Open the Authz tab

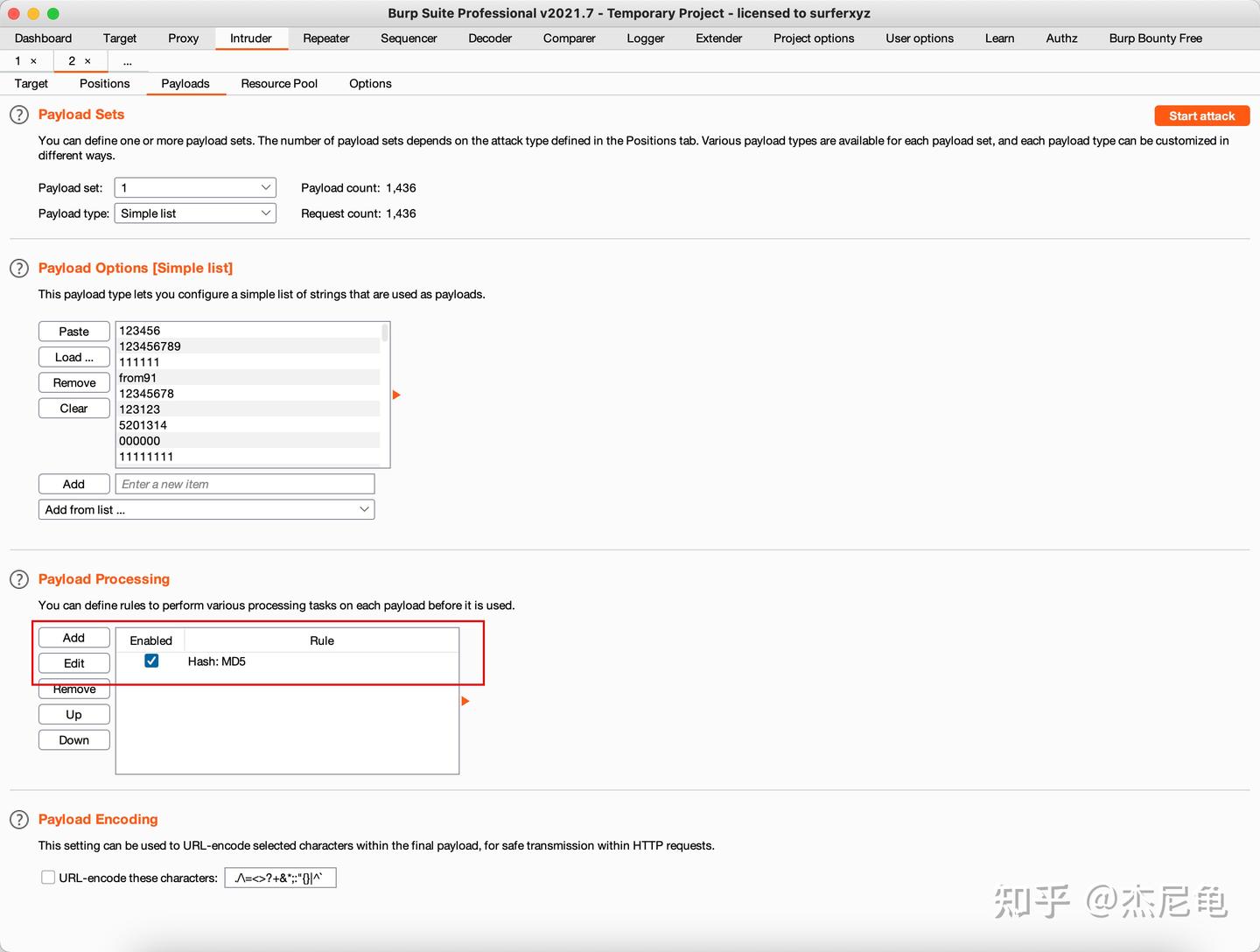(x=1062, y=38)
